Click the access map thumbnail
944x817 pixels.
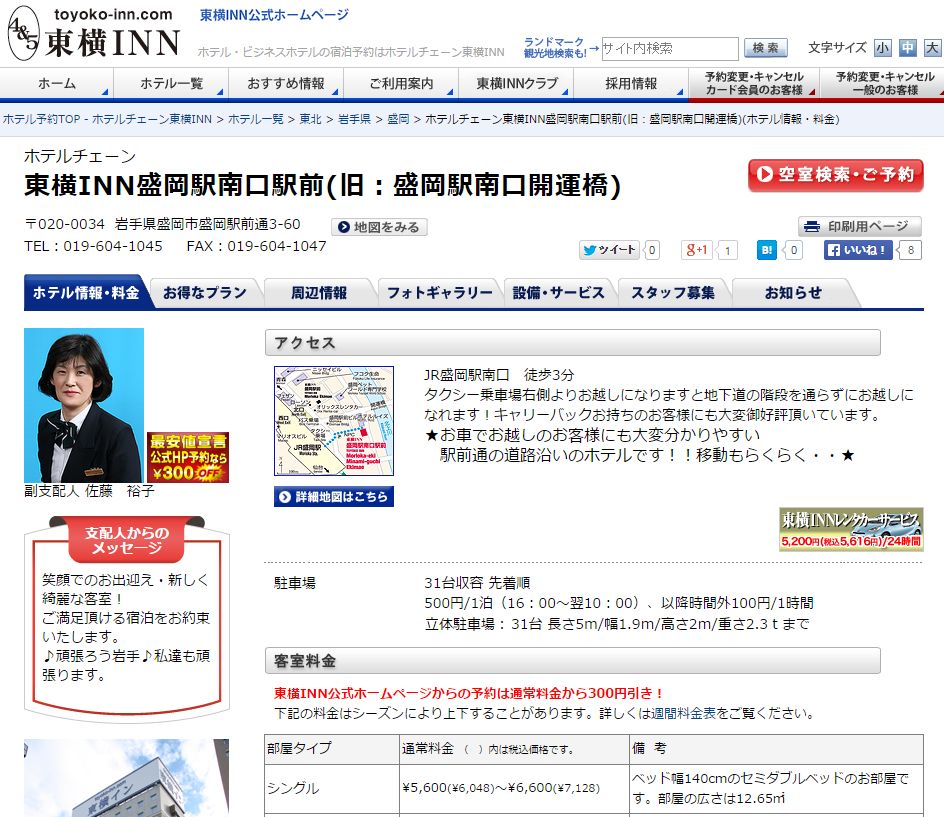pos(334,421)
